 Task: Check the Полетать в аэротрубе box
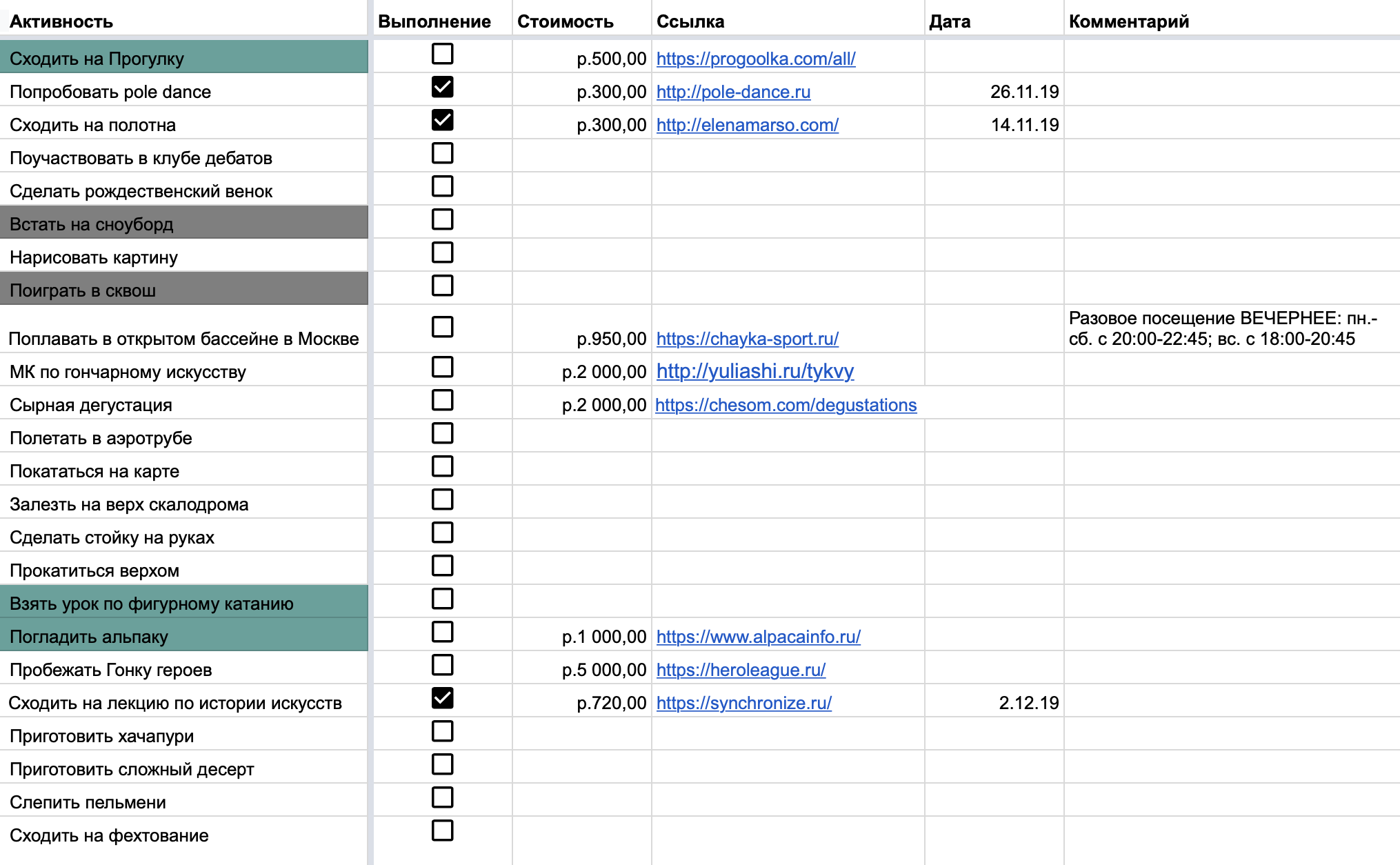point(442,433)
